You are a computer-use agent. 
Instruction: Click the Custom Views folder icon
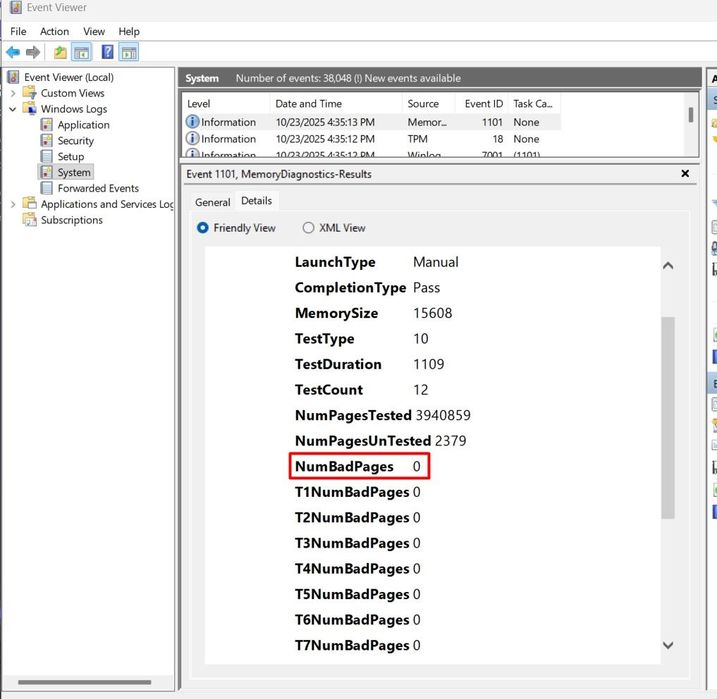click(x=30, y=93)
